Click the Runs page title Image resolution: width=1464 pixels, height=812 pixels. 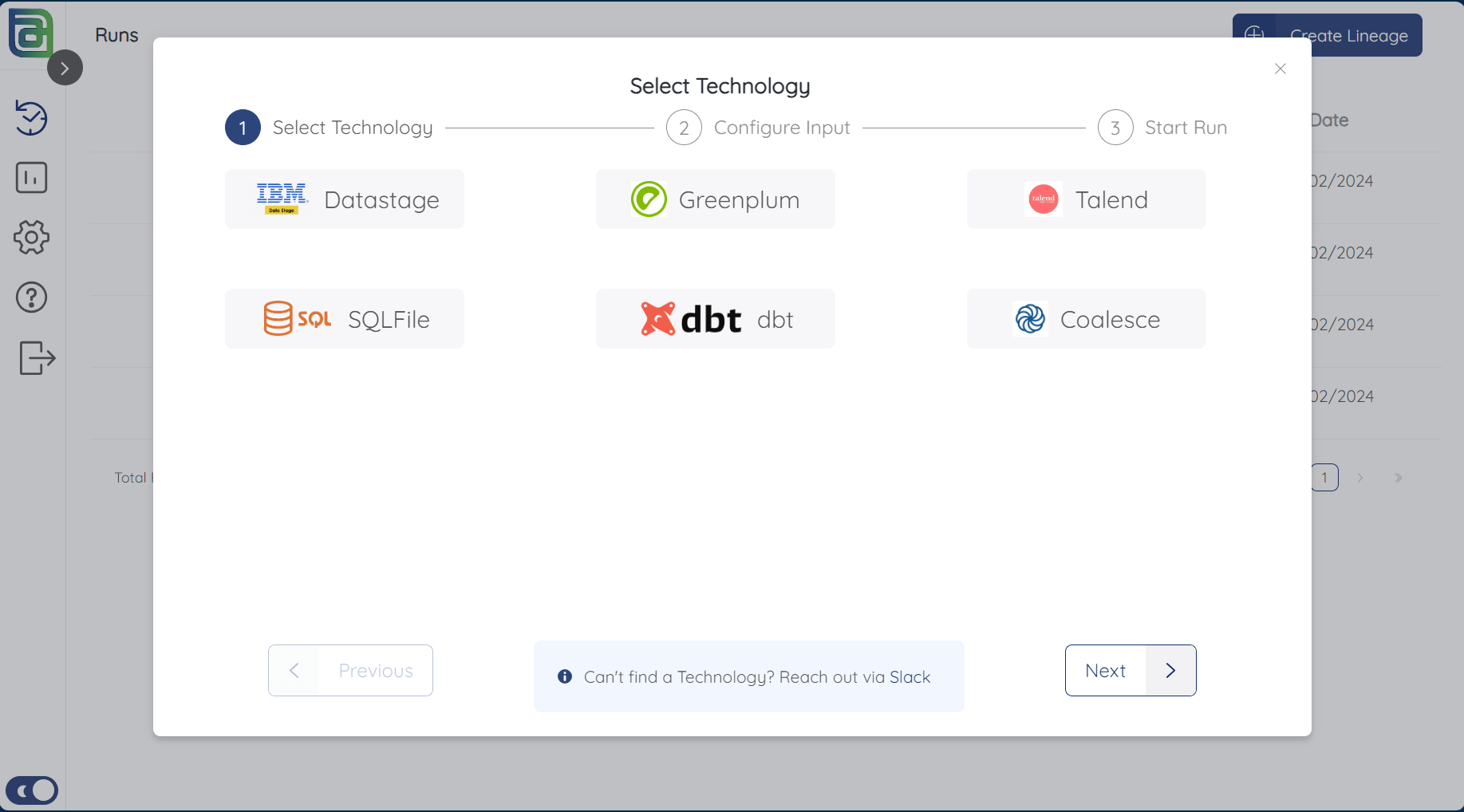click(x=116, y=35)
